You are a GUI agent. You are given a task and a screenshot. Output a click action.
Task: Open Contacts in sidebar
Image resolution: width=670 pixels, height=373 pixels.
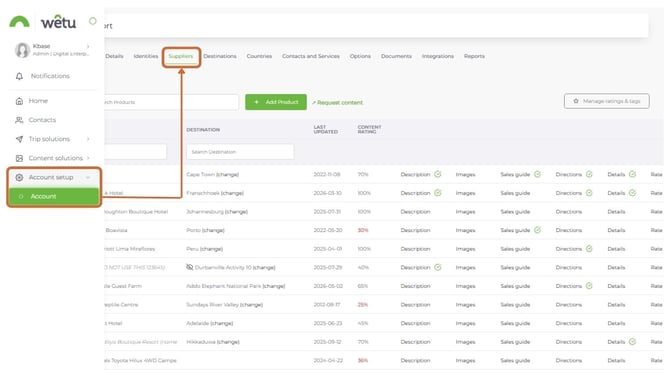coord(42,120)
